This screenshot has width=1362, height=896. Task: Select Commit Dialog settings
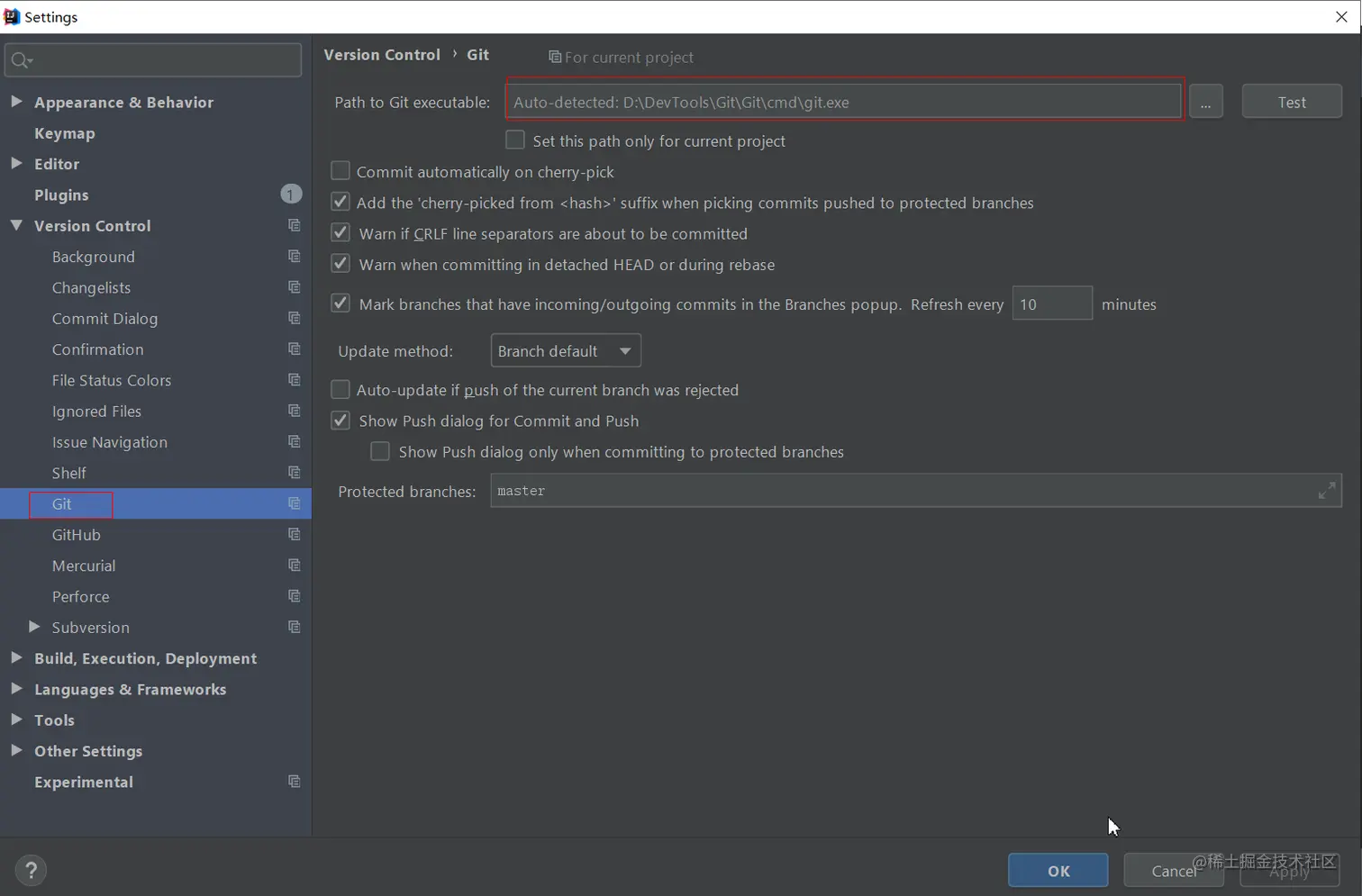104,319
